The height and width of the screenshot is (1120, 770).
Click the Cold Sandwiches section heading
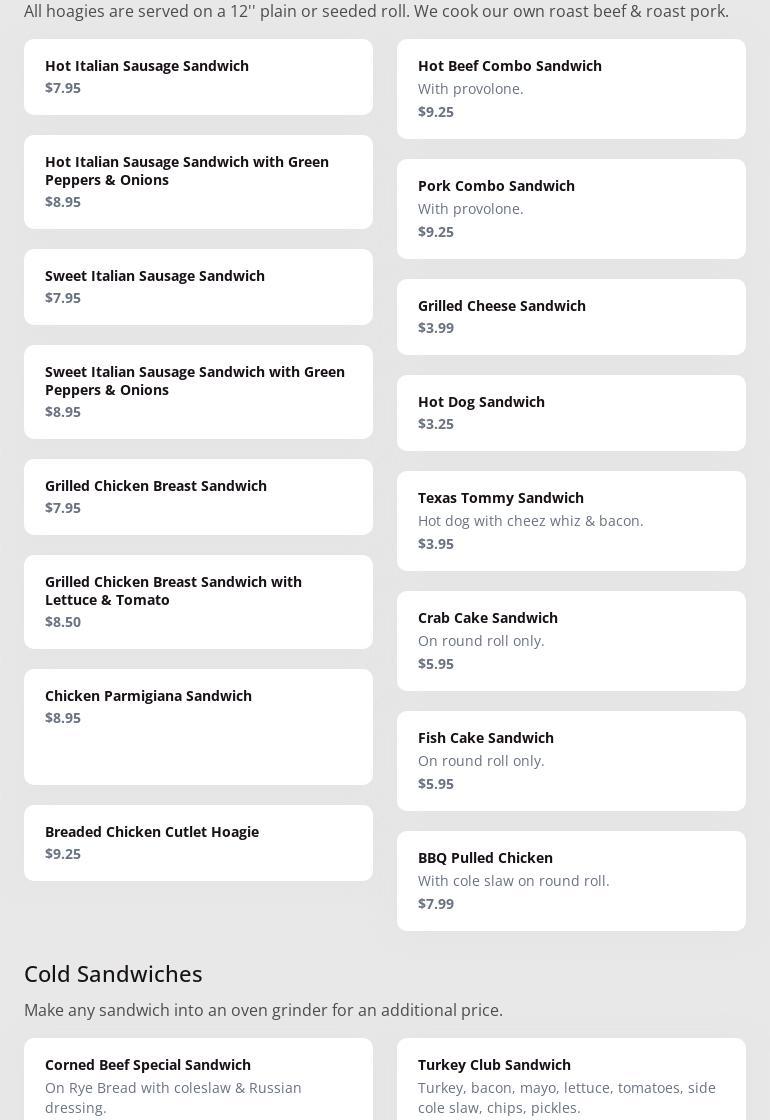tap(113, 973)
